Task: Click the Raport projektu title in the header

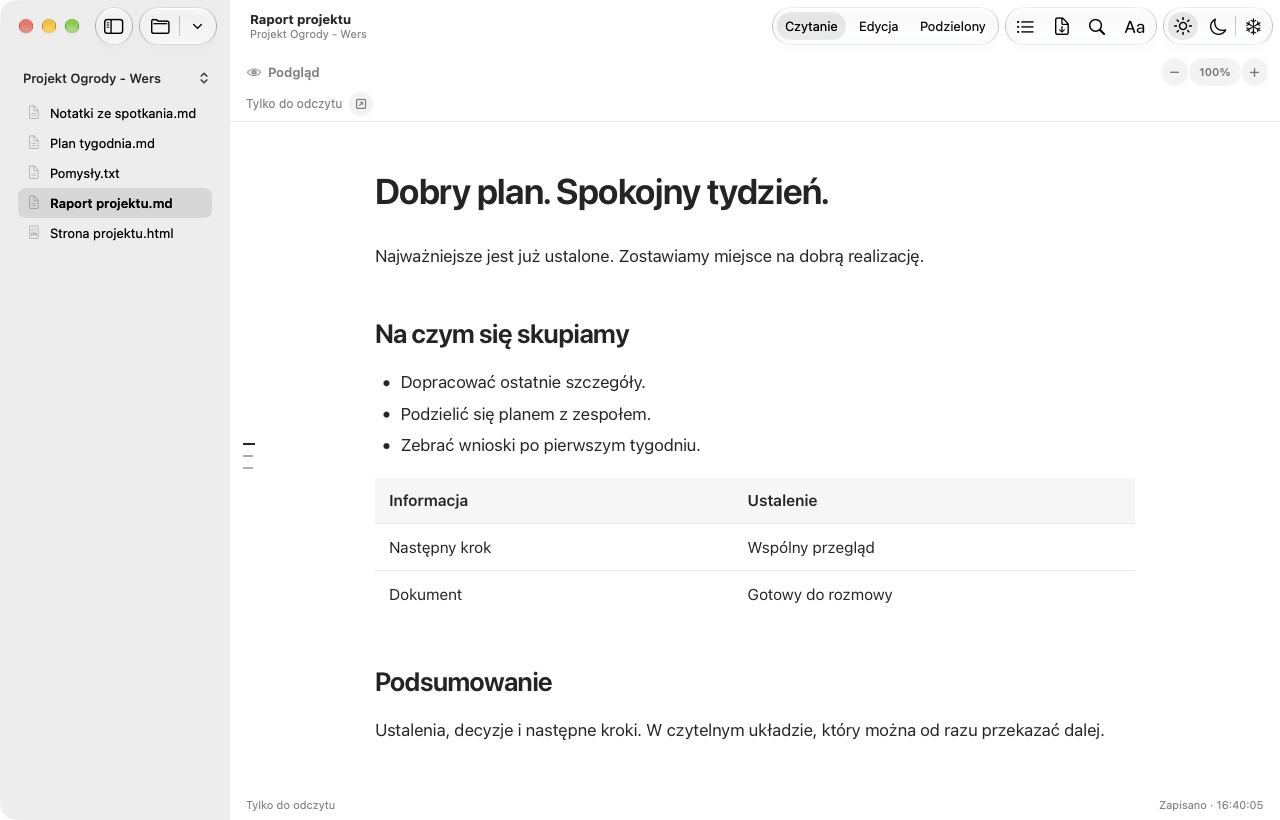Action: (300, 19)
